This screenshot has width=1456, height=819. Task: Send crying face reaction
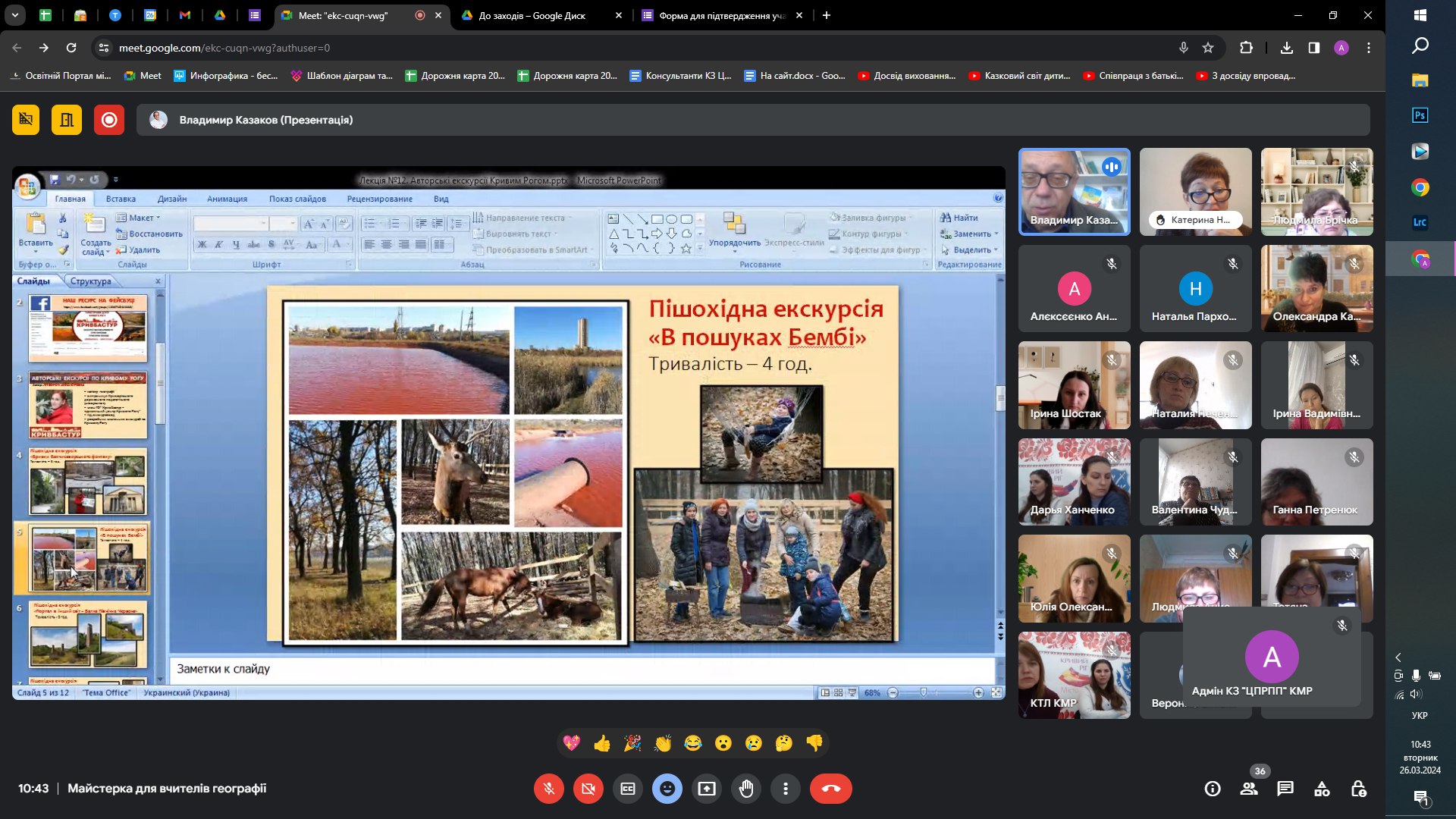[754, 743]
